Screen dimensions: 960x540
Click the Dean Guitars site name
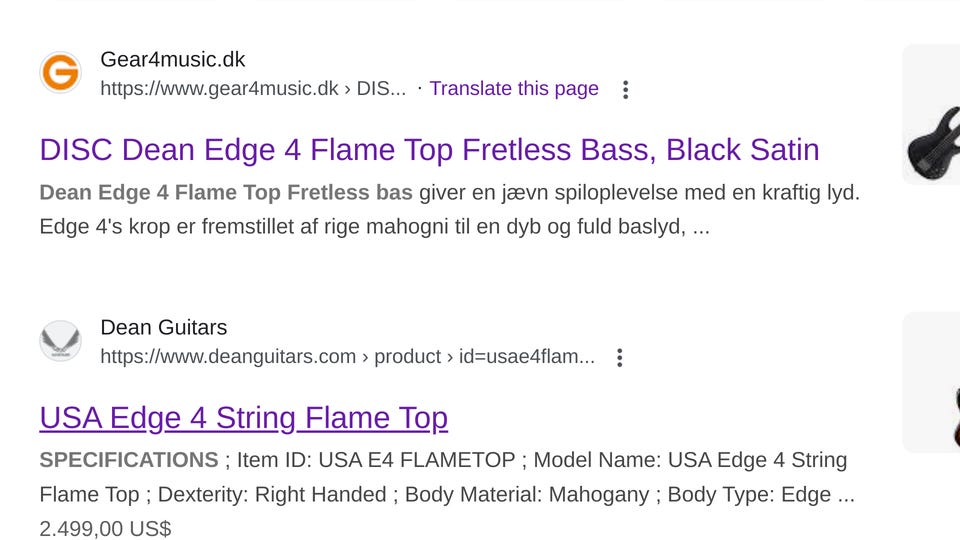[x=163, y=328]
